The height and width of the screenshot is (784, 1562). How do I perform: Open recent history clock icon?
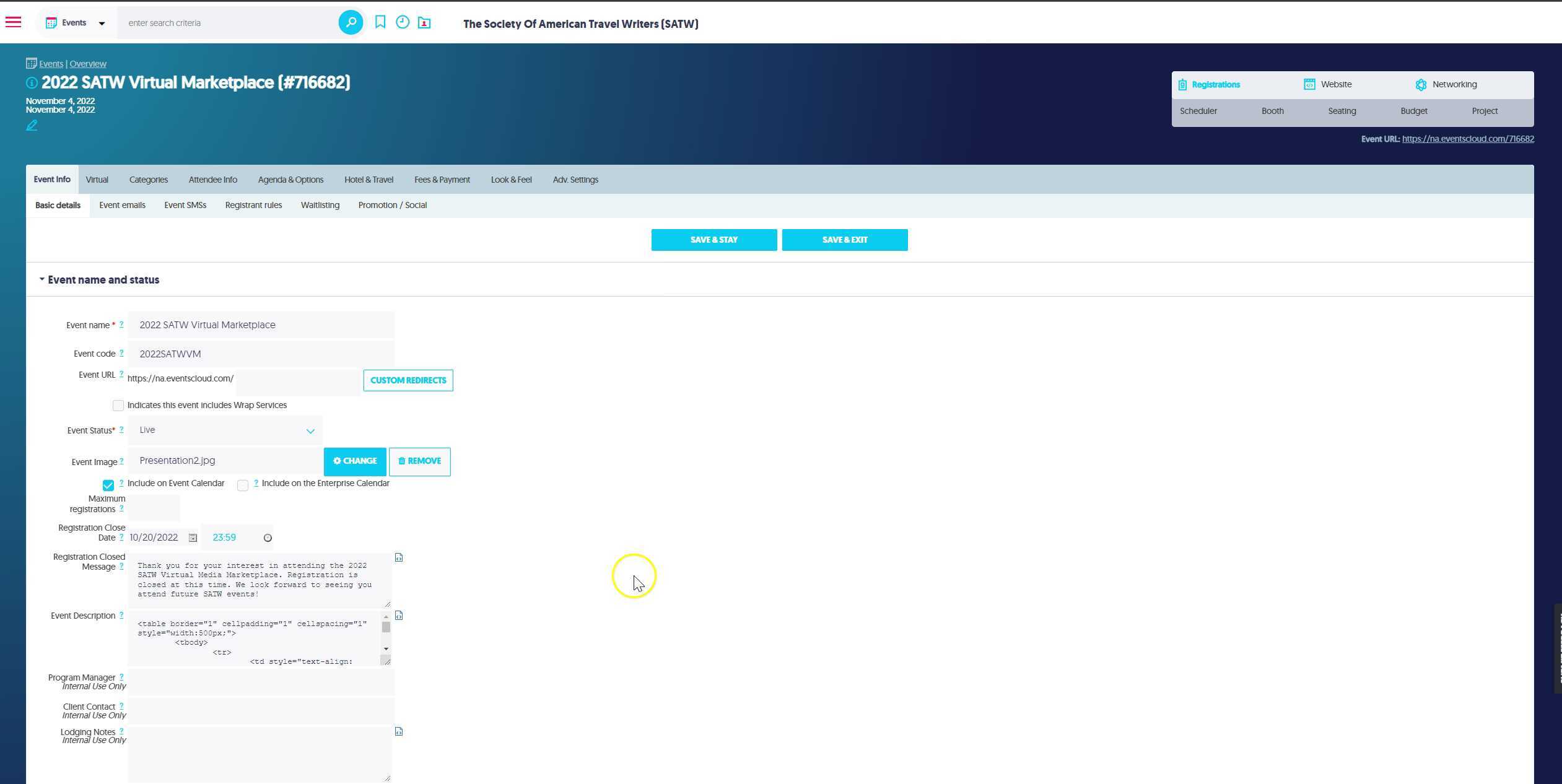pyautogui.click(x=403, y=22)
